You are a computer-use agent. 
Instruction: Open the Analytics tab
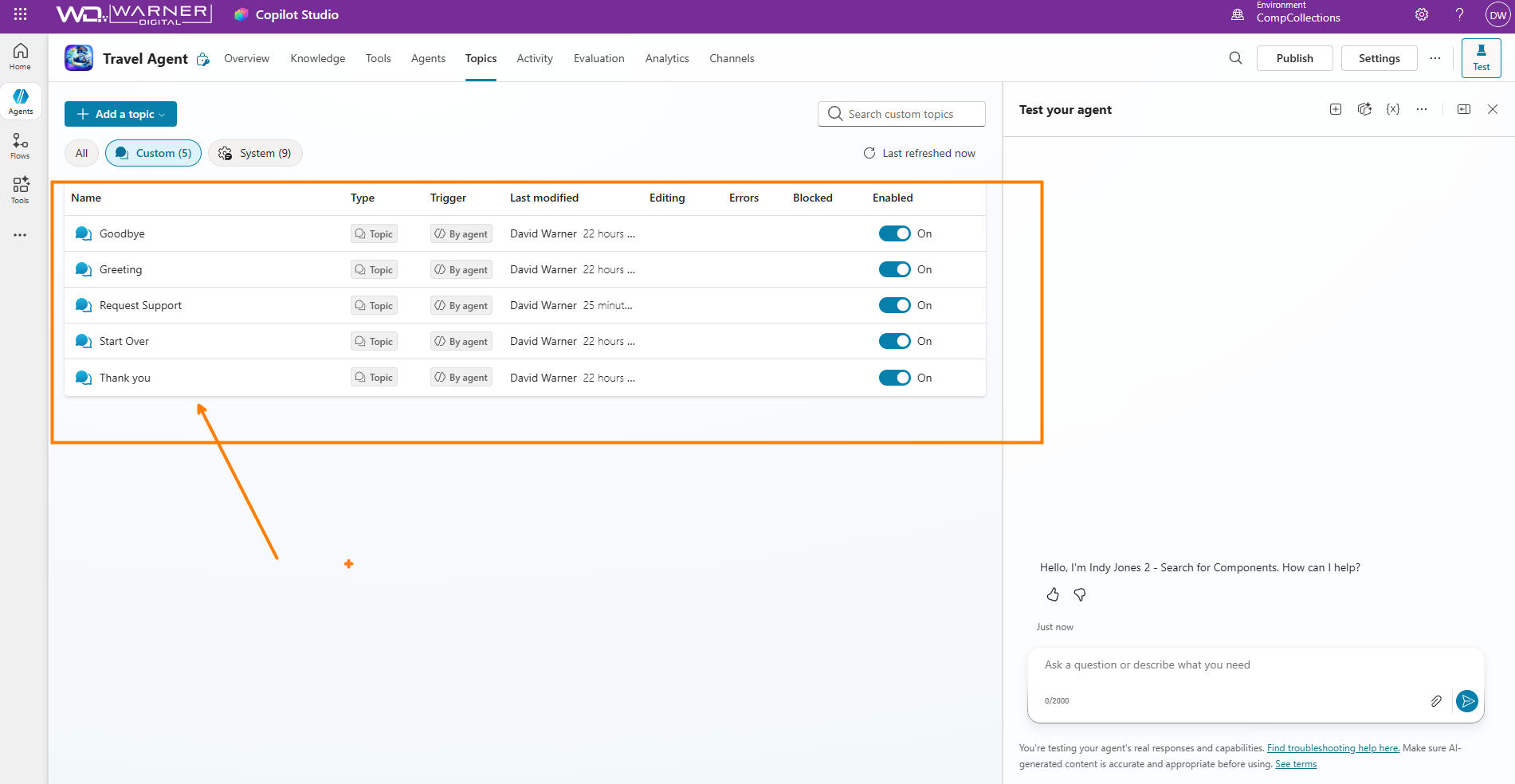pyautogui.click(x=666, y=58)
